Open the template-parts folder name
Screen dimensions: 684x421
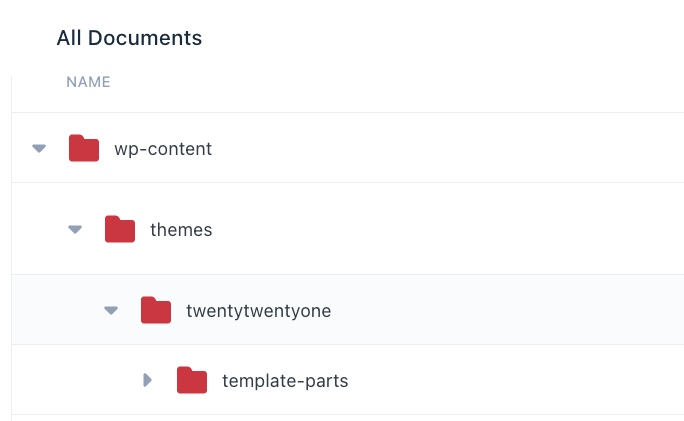(x=285, y=381)
